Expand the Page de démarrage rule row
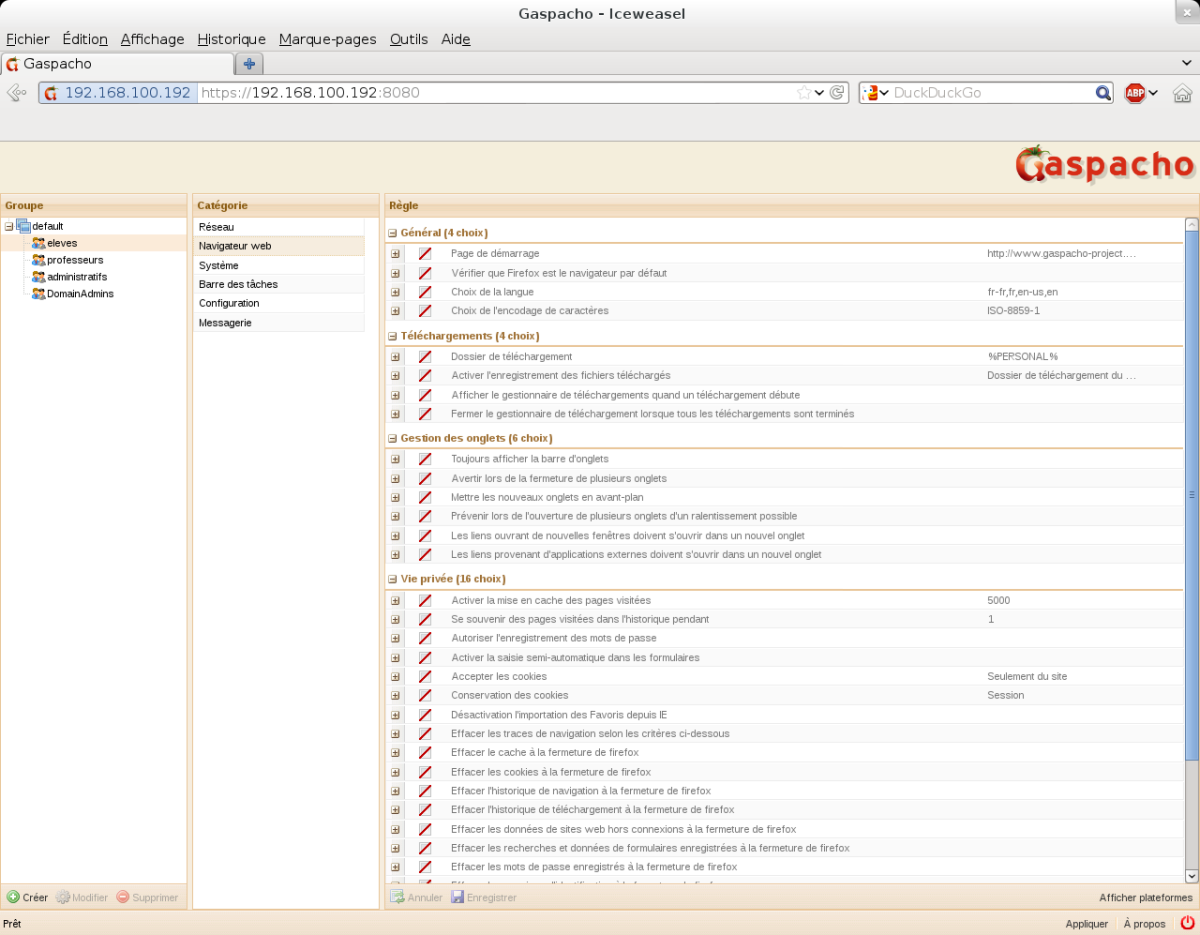Screen dimensions: 1200x935 point(395,254)
